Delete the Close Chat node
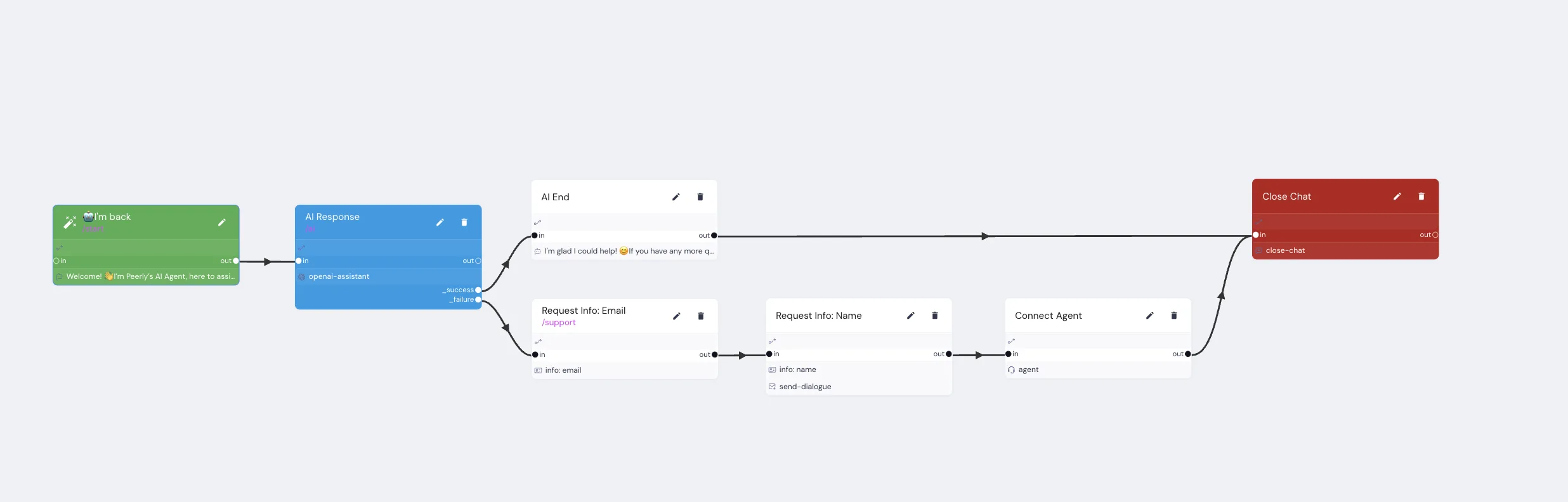Viewport: 1568px width, 502px height. 1421,196
